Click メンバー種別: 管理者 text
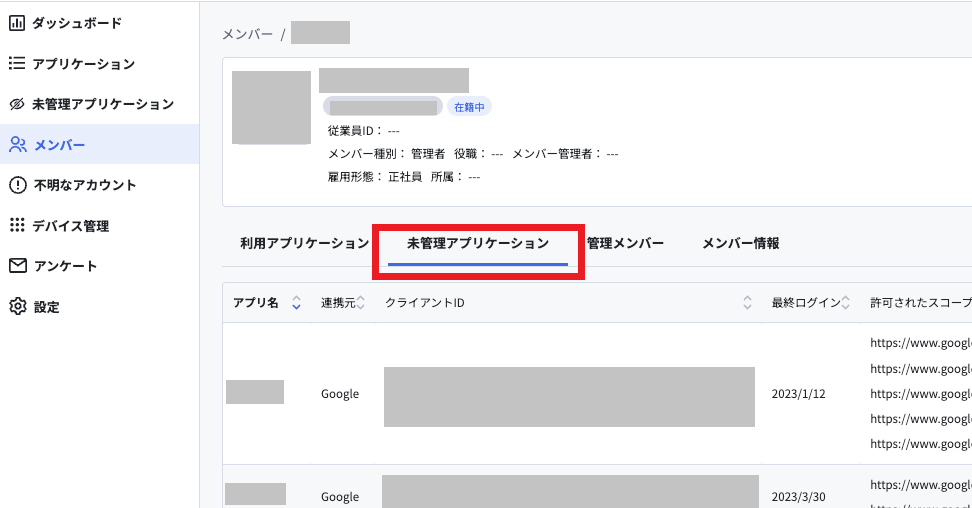Viewport: 972px width, 508px height. click(386, 154)
